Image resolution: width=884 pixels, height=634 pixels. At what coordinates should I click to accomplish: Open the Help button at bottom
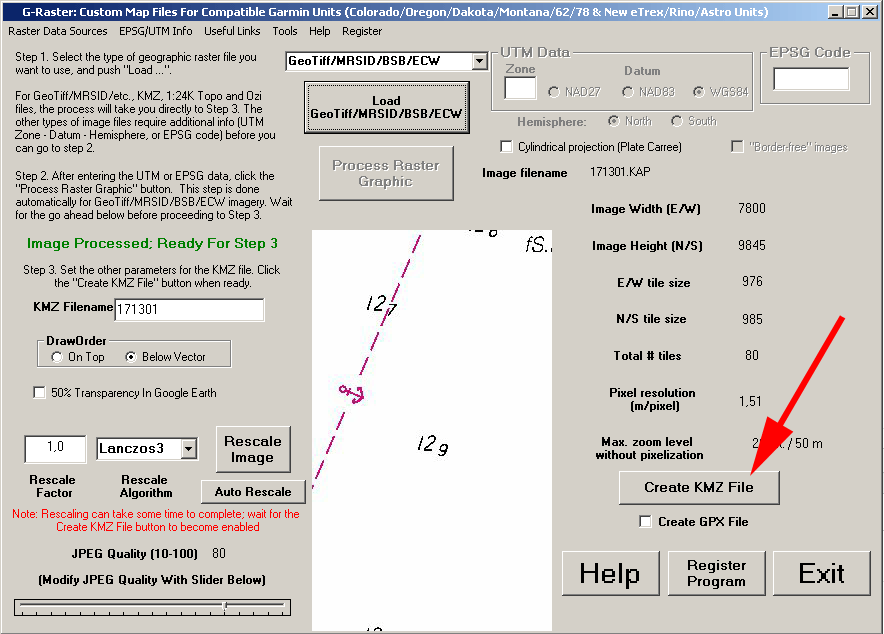[x=609, y=574]
